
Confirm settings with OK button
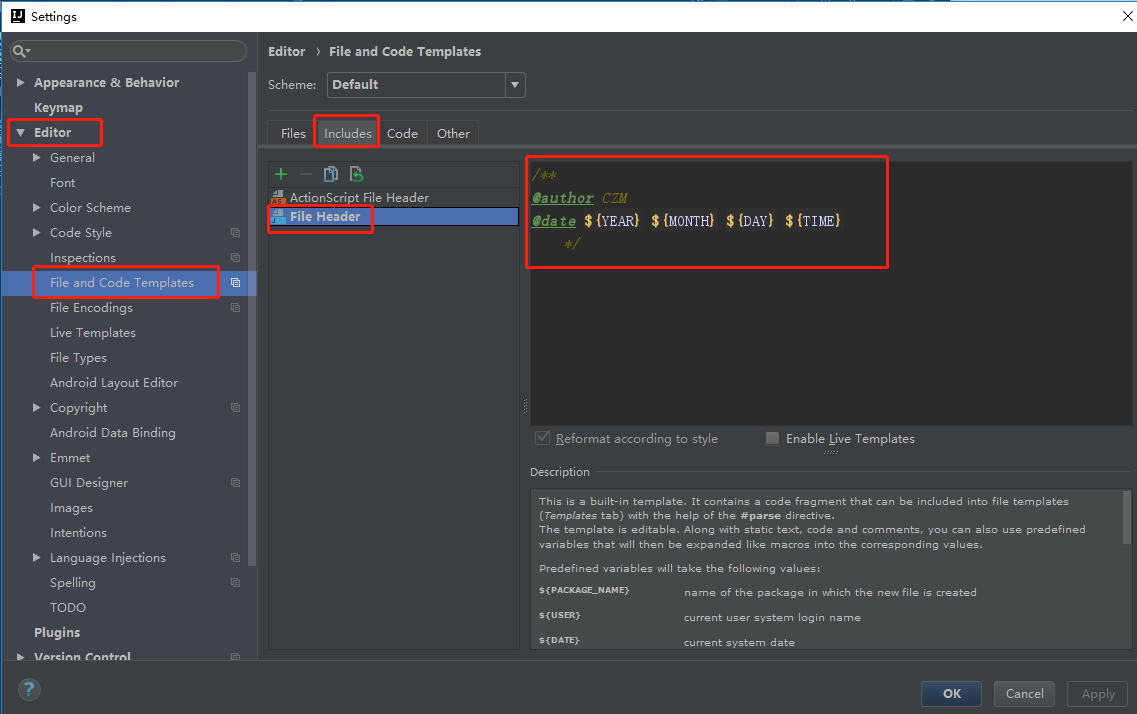click(x=951, y=694)
